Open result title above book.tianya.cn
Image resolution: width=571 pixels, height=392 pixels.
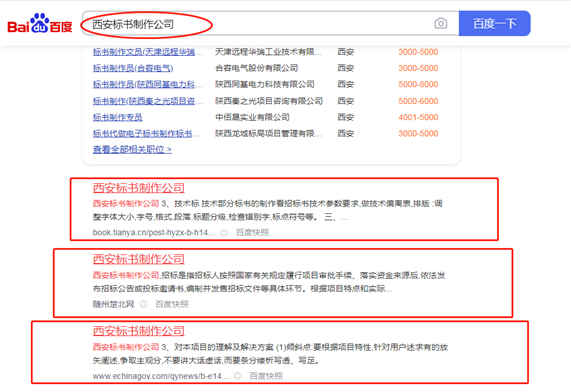point(138,188)
